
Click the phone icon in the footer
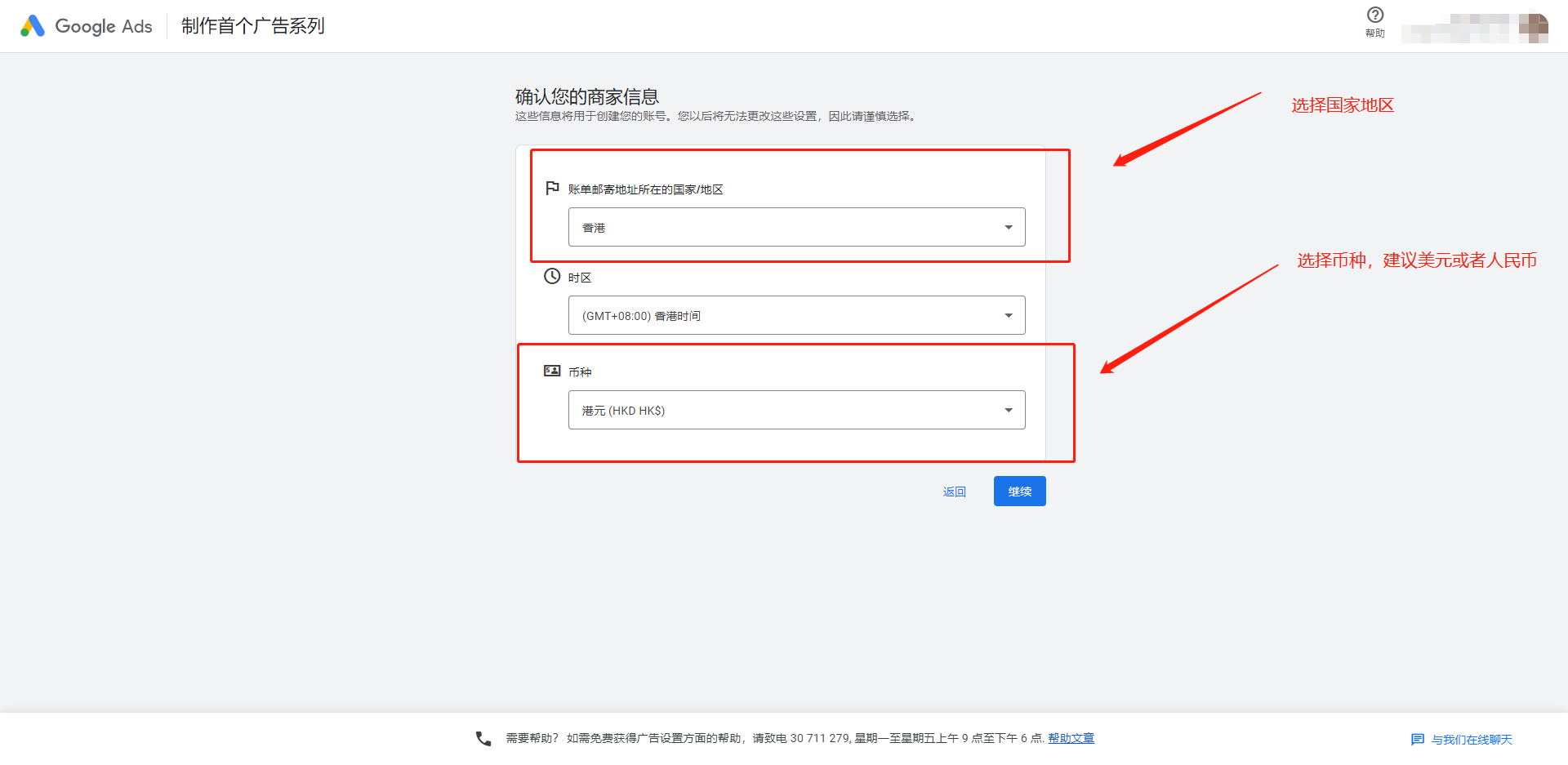pyautogui.click(x=483, y=738)
